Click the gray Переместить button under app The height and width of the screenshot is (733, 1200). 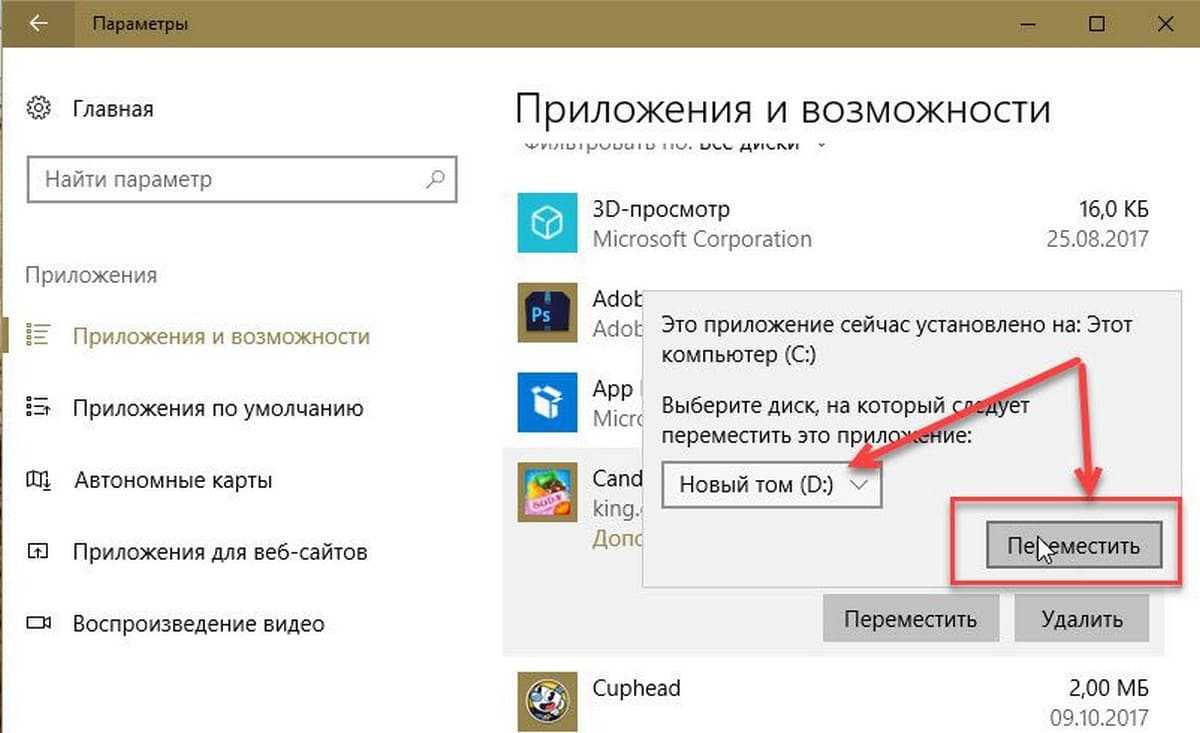[909, 618]
